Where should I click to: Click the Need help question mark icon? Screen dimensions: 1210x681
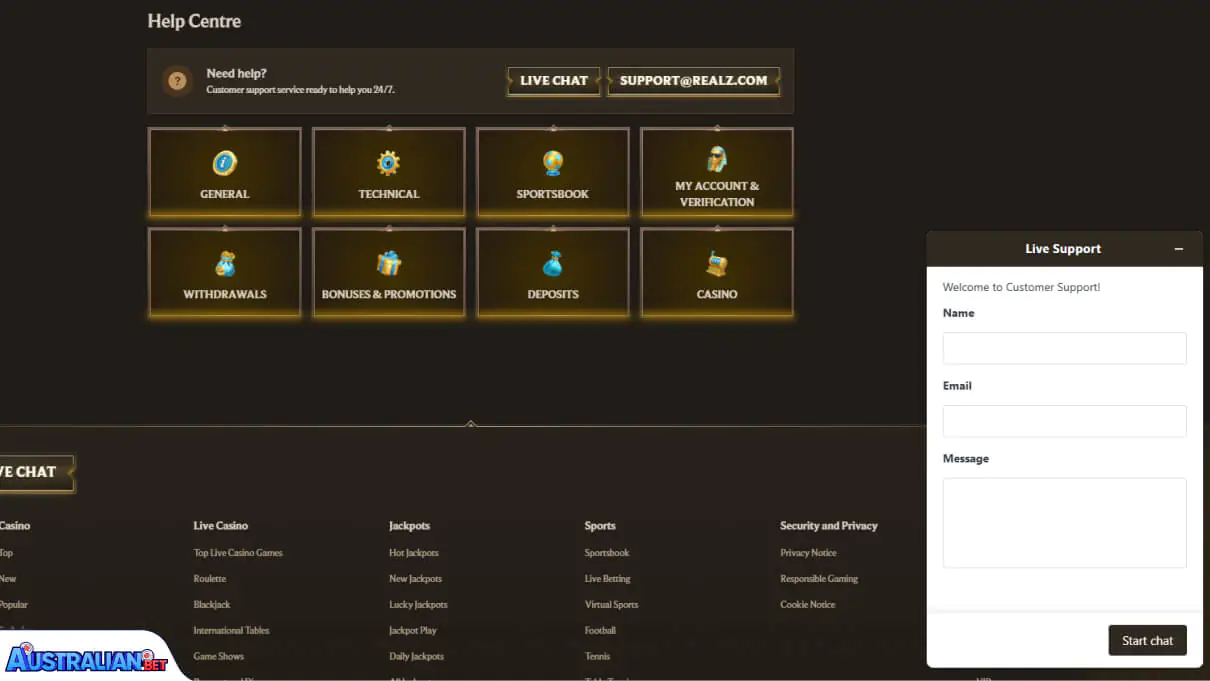point(177,81)
